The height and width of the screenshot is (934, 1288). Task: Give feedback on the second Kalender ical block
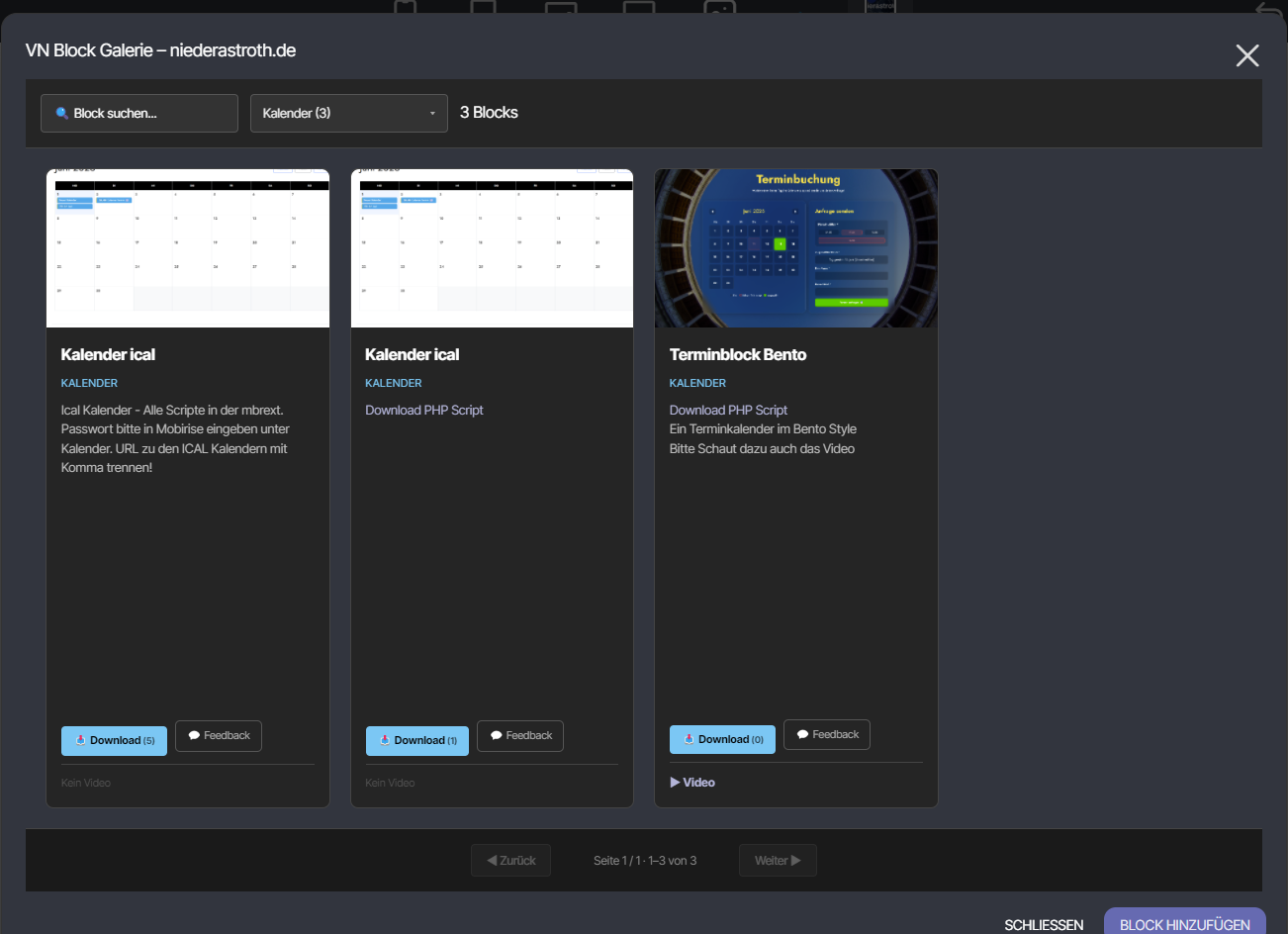(520, 735)
